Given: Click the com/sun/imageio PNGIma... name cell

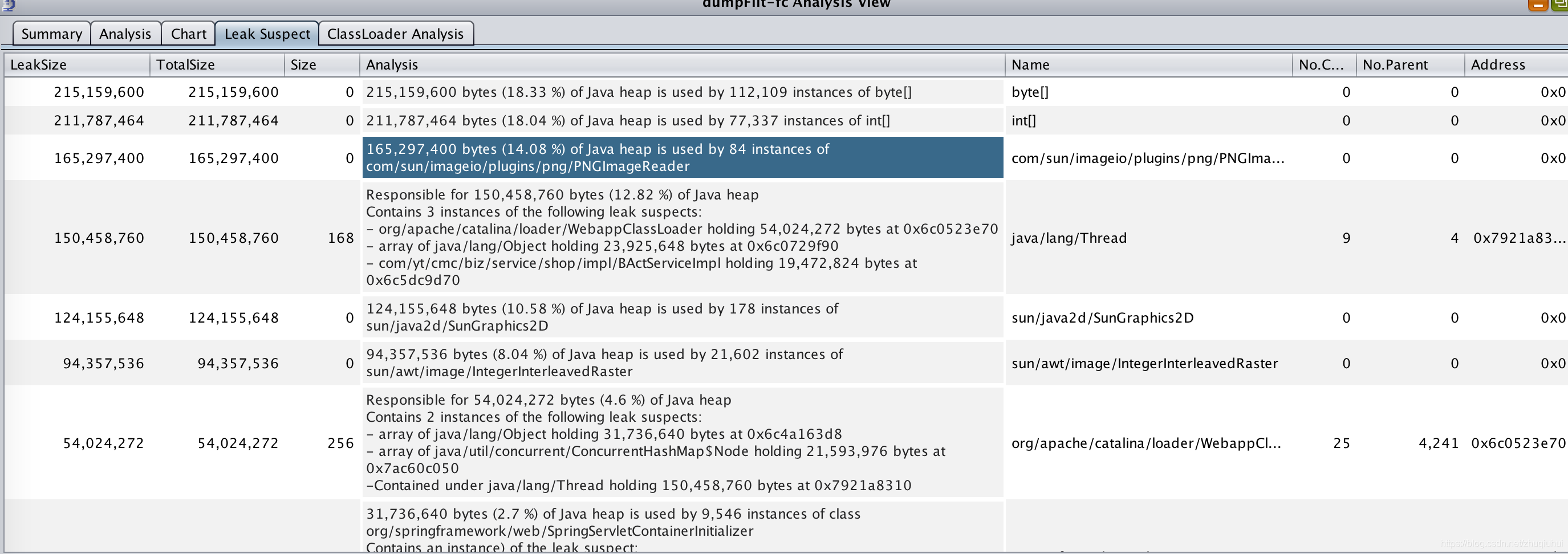Looking at the screenshot, I should click(x=1149, y=158).
